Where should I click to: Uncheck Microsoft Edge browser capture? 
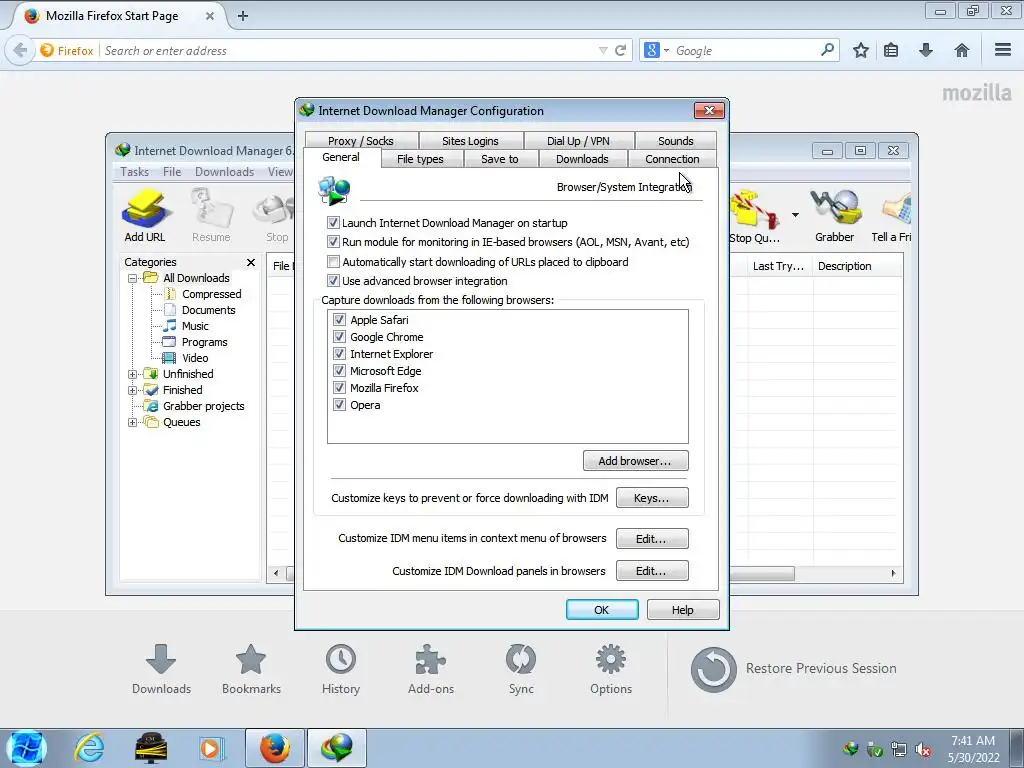pyautogui.click(x=339, y=370)
